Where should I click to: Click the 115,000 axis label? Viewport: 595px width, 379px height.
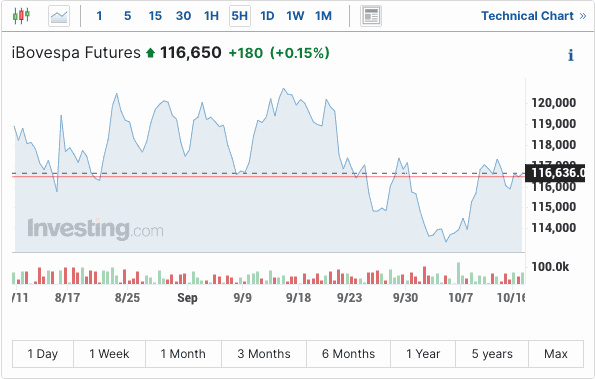click(554, 207)
